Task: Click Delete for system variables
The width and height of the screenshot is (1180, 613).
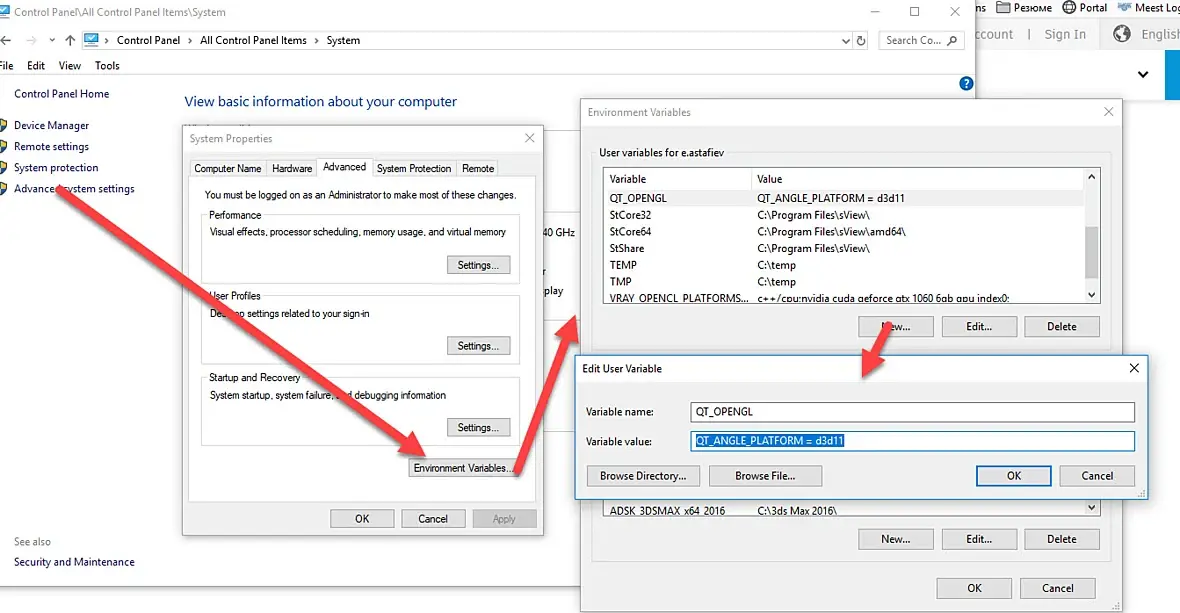Action: (x=1062, y=539)
